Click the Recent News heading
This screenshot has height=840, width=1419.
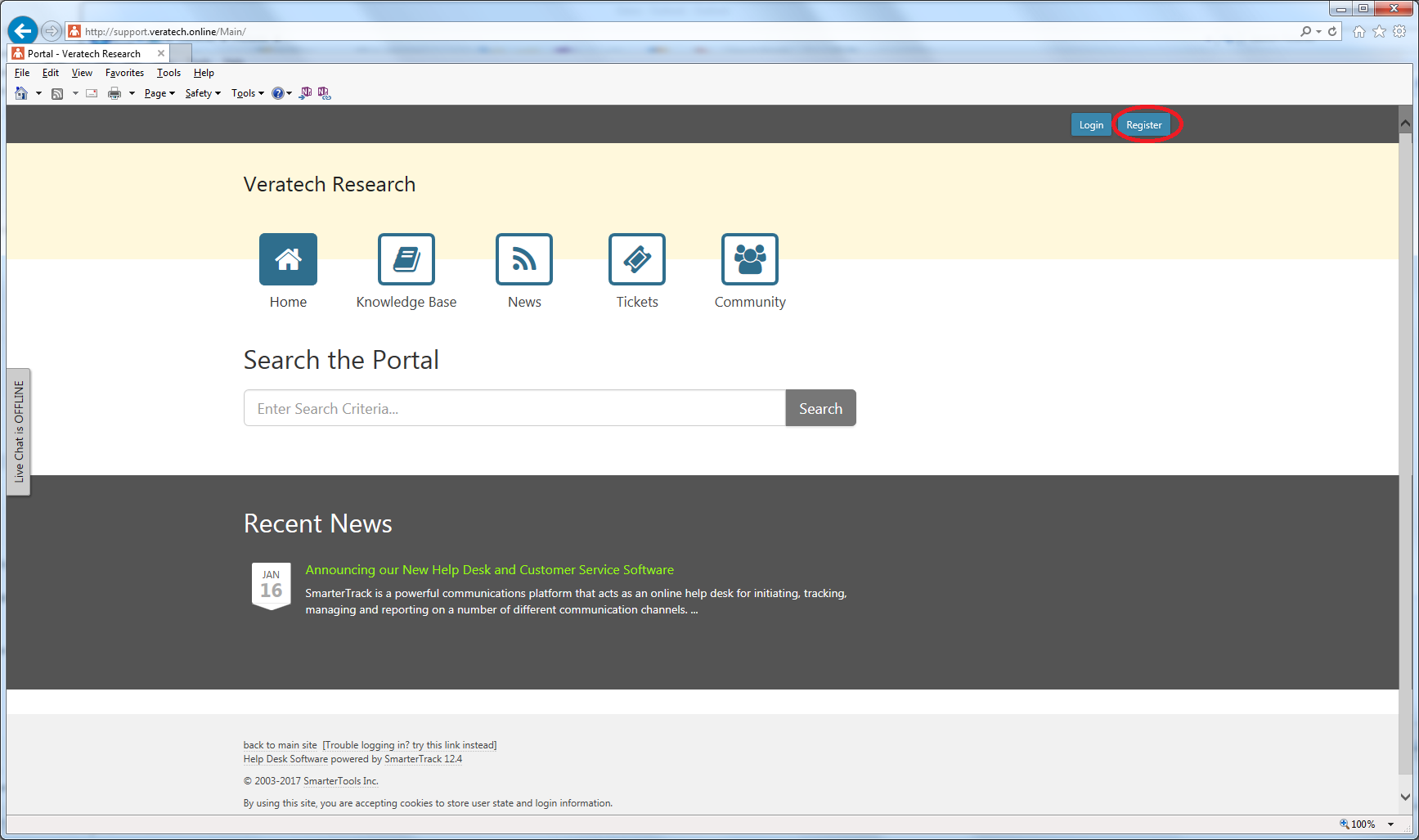tap(318, 523)
